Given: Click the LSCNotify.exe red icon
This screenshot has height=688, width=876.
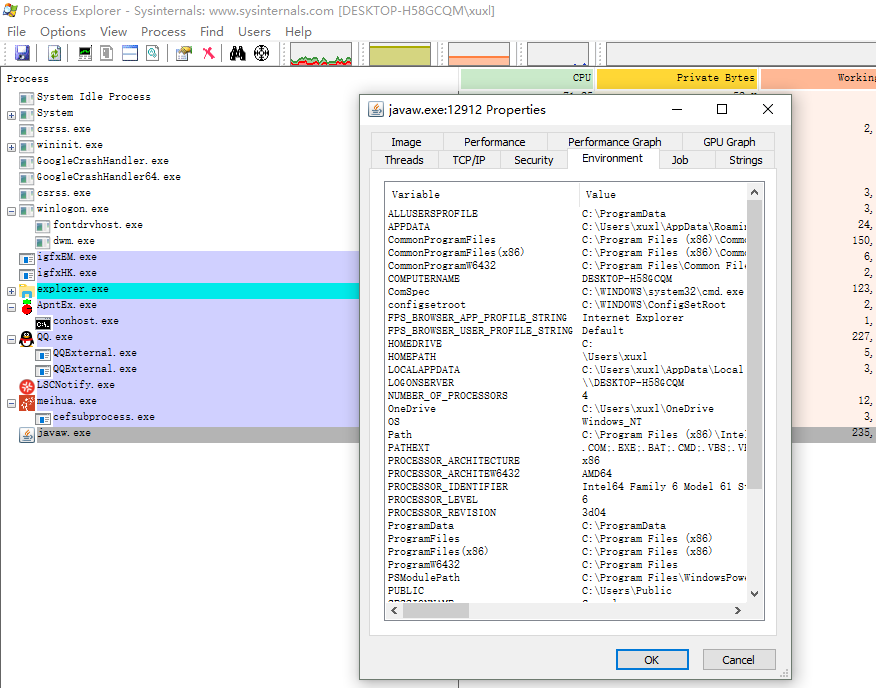Looking at the screenshot, I should click(x=26, y=386).
